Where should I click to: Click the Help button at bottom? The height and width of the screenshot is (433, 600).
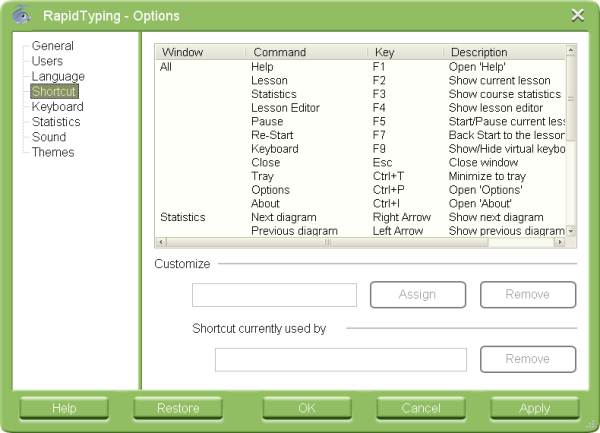[64, 408]
